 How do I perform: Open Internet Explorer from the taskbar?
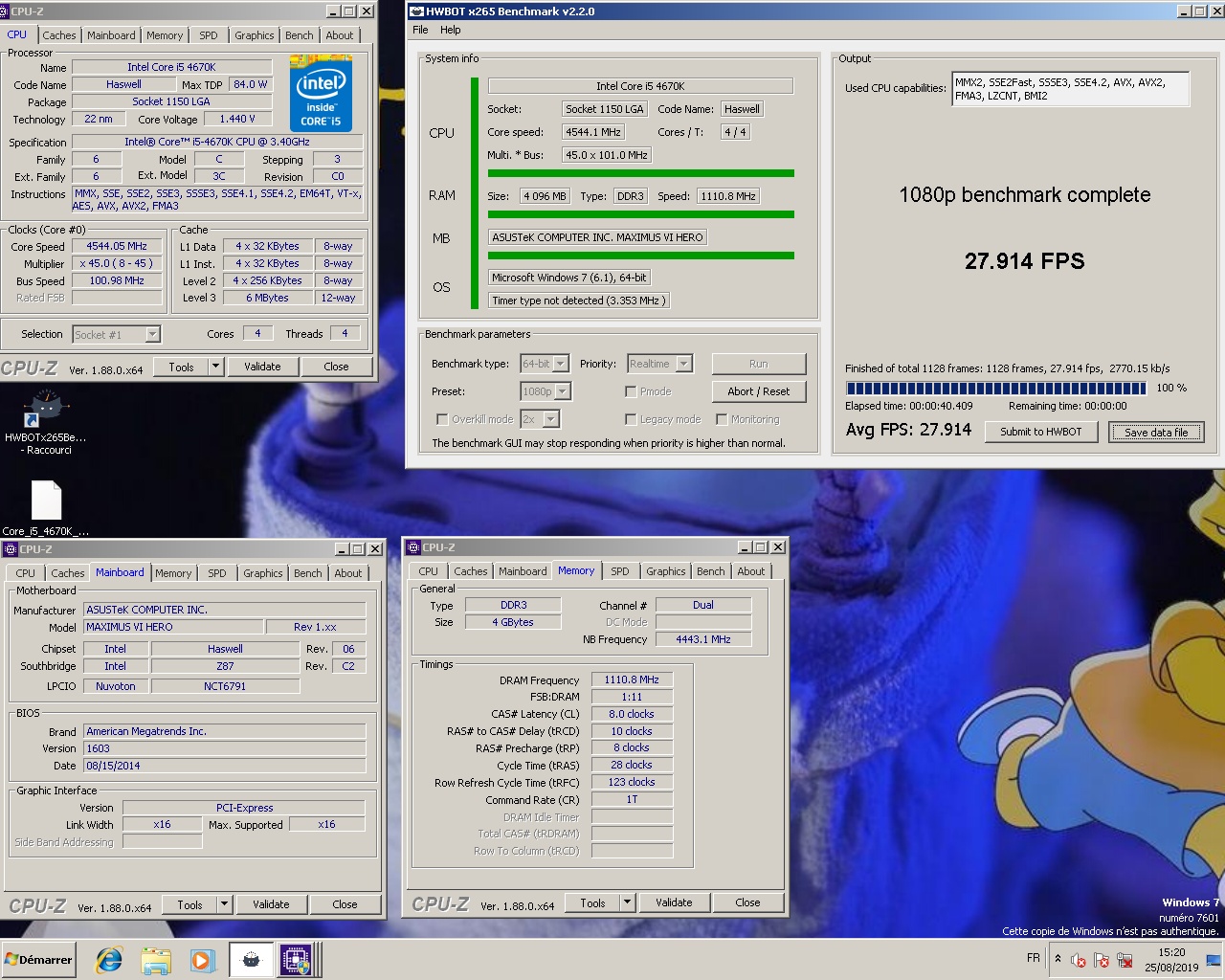(x=108, y=960)
